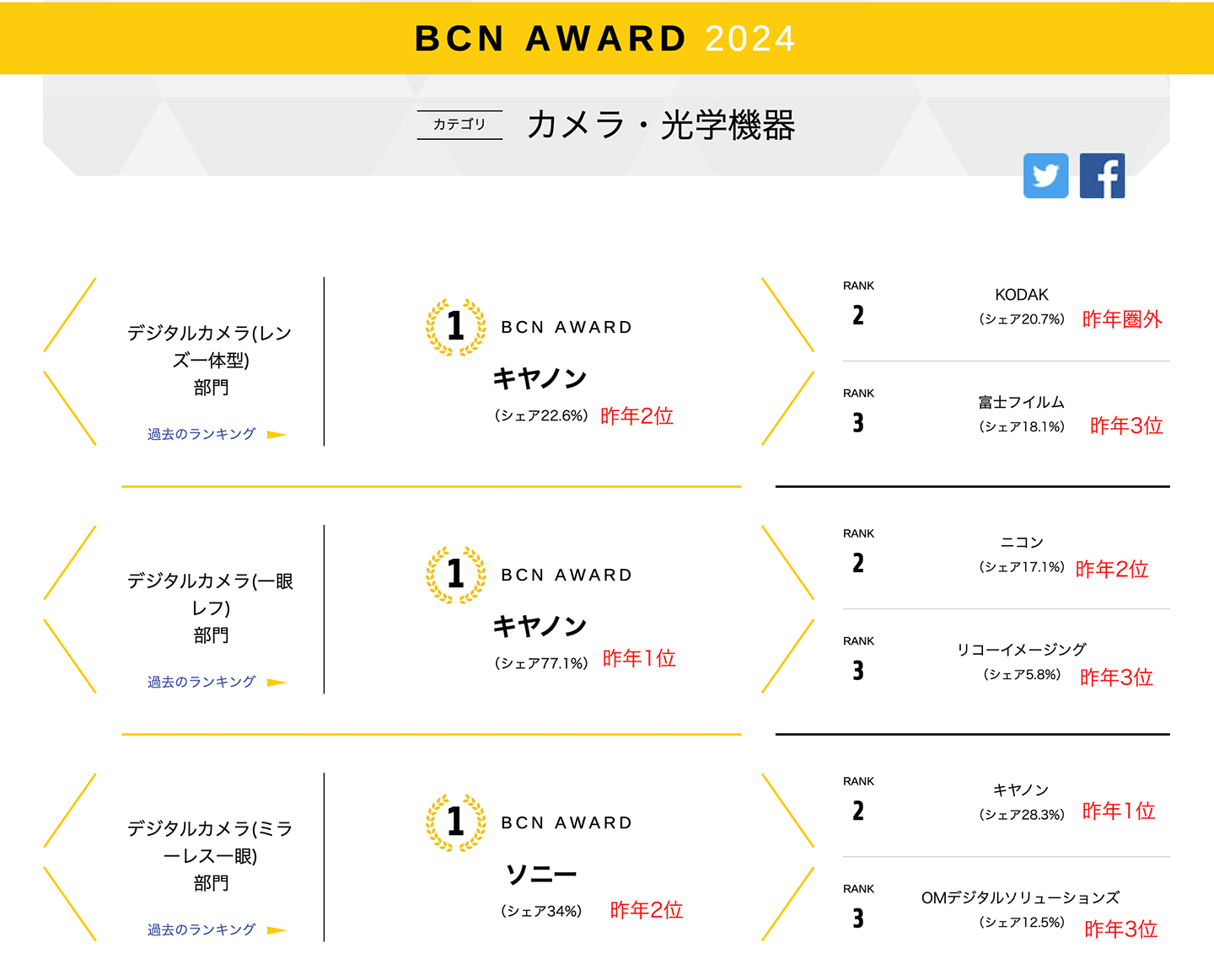1214x980 pixels.
Task: Select the カメラ・光学機器 category label
Action: coord(662,125)
